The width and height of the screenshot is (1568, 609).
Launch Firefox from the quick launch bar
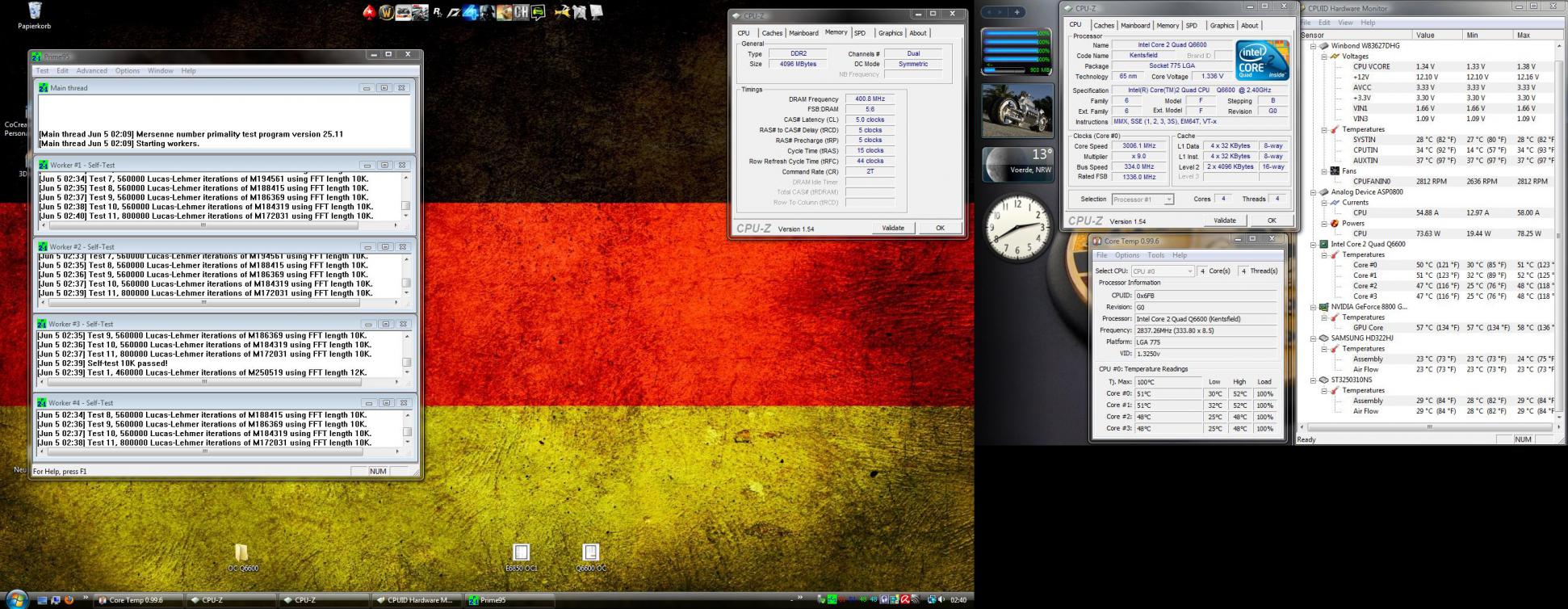[x=69, y=600]
